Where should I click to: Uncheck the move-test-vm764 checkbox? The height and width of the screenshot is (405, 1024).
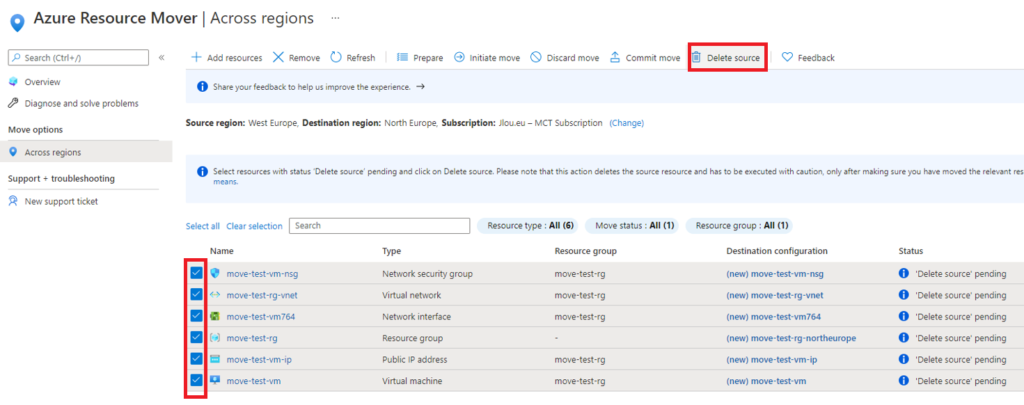coord(196,316)
